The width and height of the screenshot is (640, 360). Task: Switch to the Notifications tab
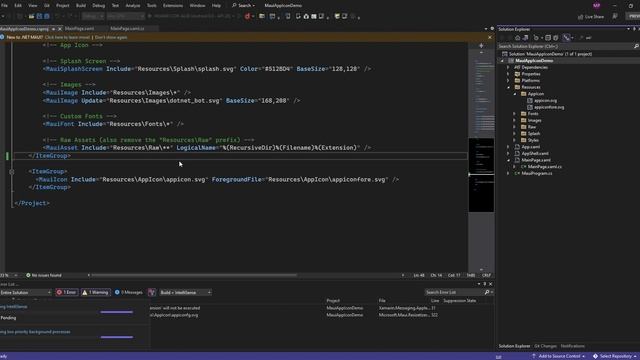[x=572, y=346]
